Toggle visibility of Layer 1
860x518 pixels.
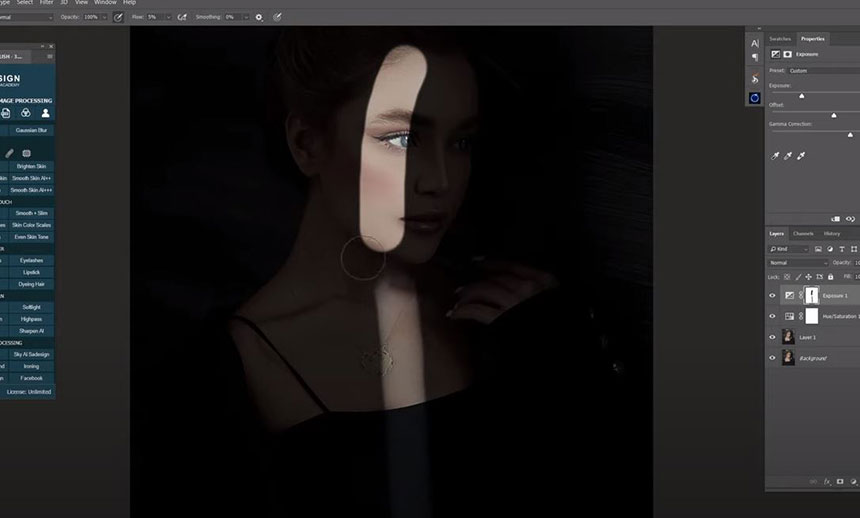pyautogui.click(x=772, y=337)
